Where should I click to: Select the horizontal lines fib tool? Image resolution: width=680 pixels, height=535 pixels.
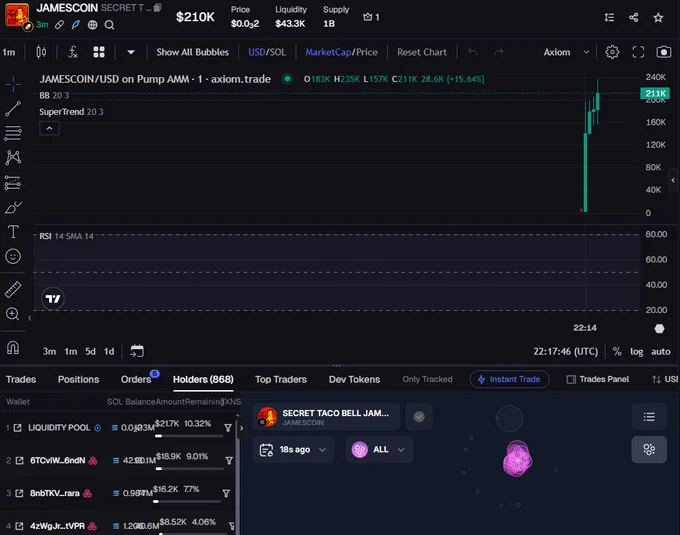tap(13, 133)
